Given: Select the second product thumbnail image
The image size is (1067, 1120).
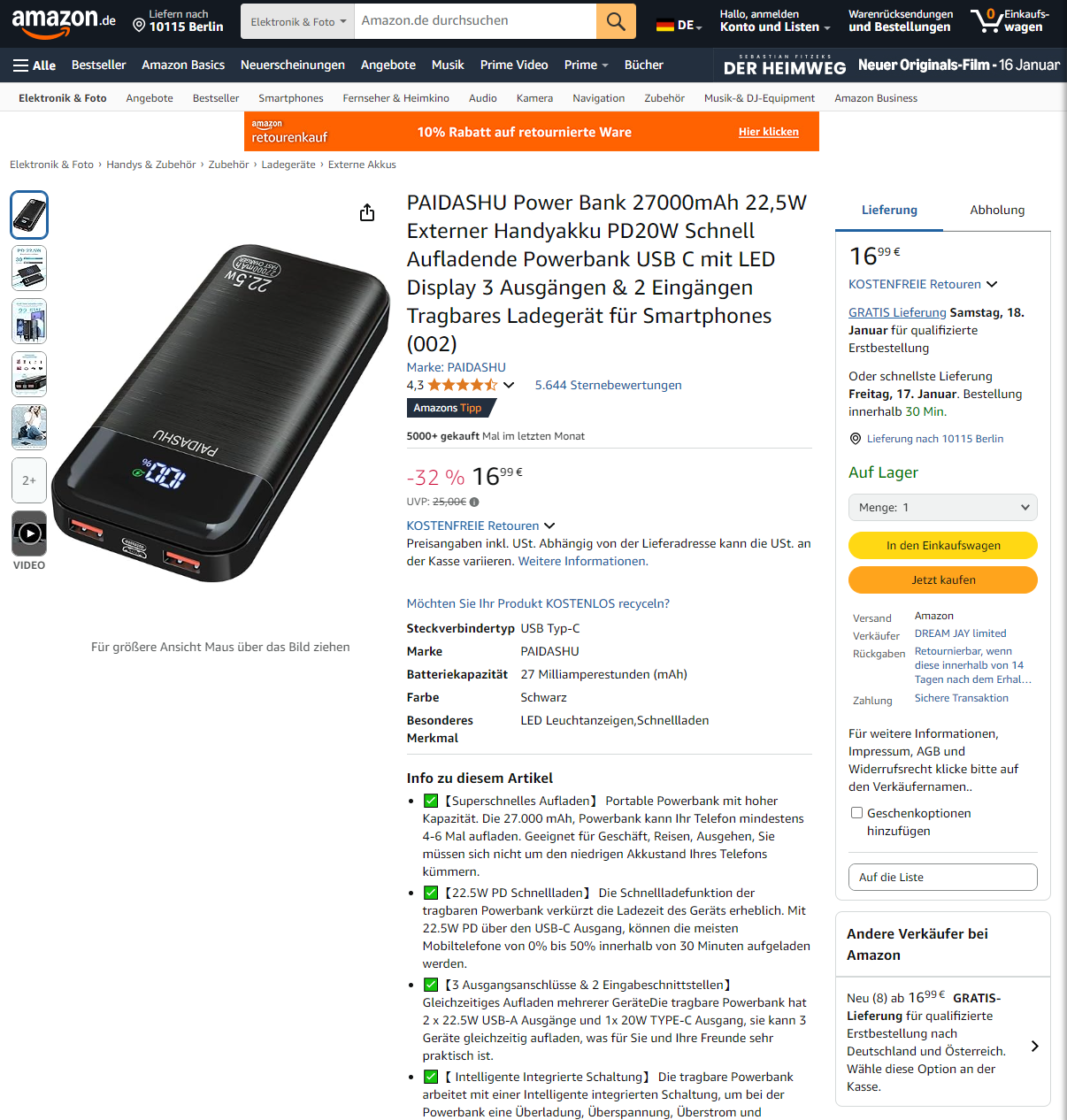Looking at the screenshot, I should click(x=29, y=268).
